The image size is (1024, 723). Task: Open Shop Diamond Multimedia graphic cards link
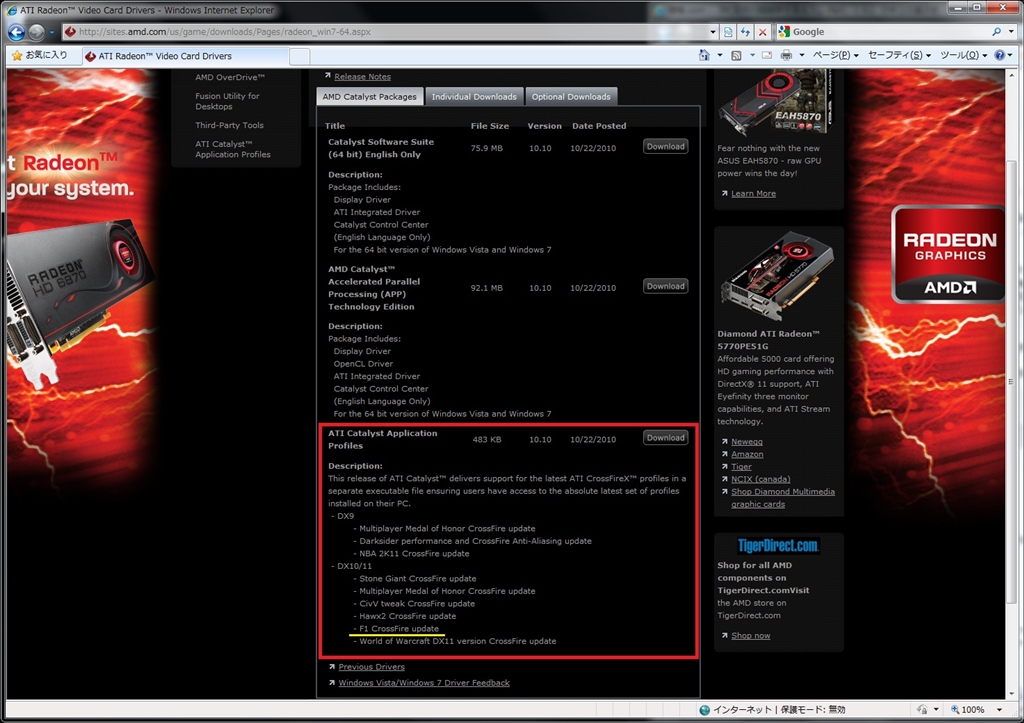point(783,498)
